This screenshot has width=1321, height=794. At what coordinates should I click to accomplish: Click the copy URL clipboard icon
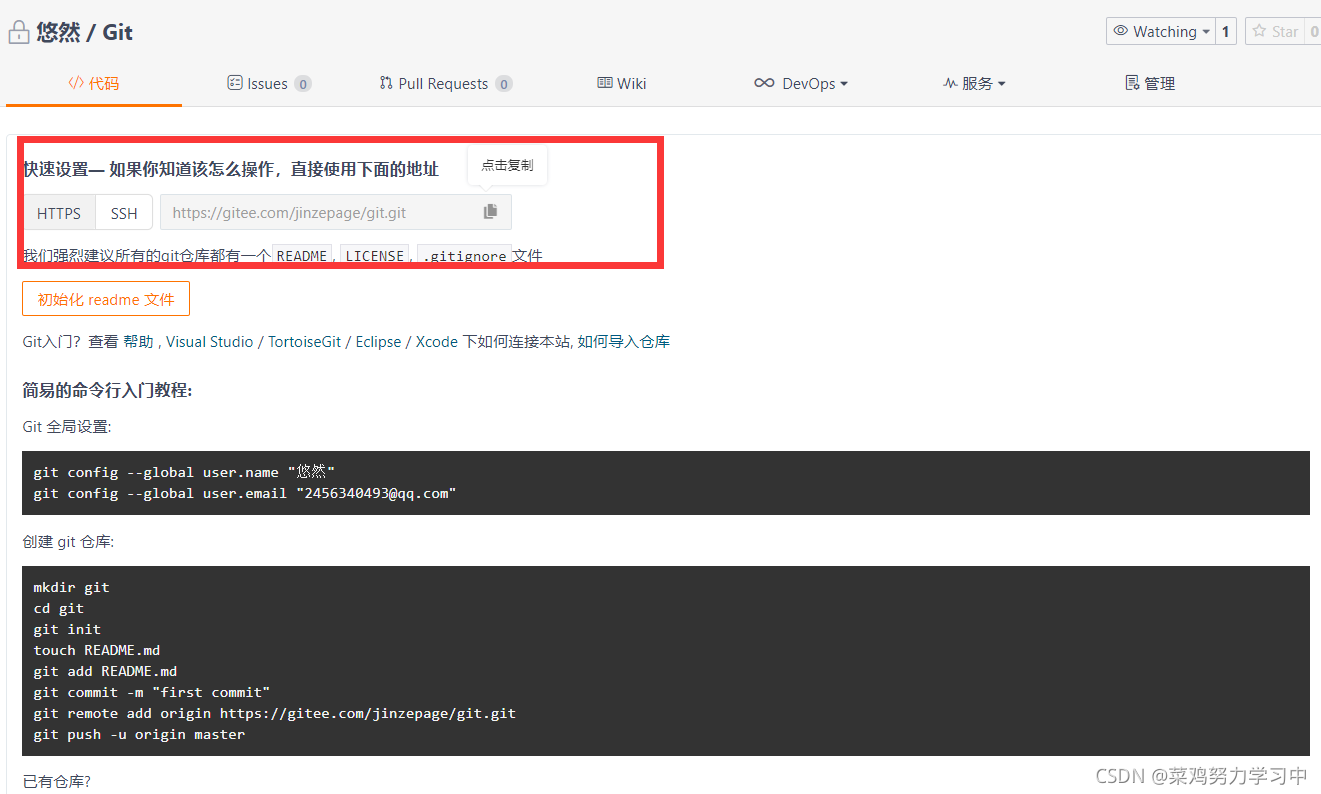pyautogui.click(x=490, y=212)
